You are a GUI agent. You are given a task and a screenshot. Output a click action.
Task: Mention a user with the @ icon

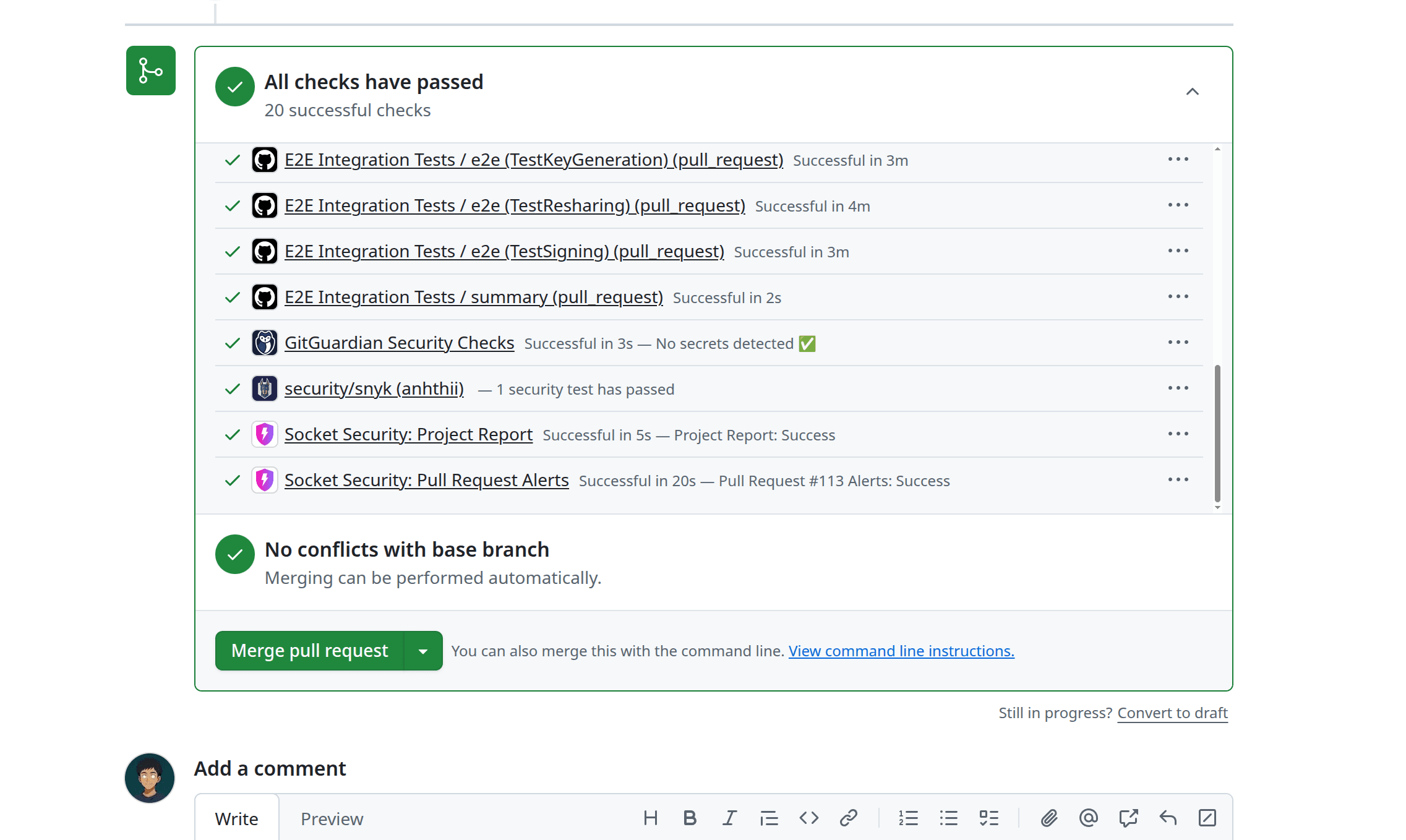pyautogui.click(x=1088, y=818)
